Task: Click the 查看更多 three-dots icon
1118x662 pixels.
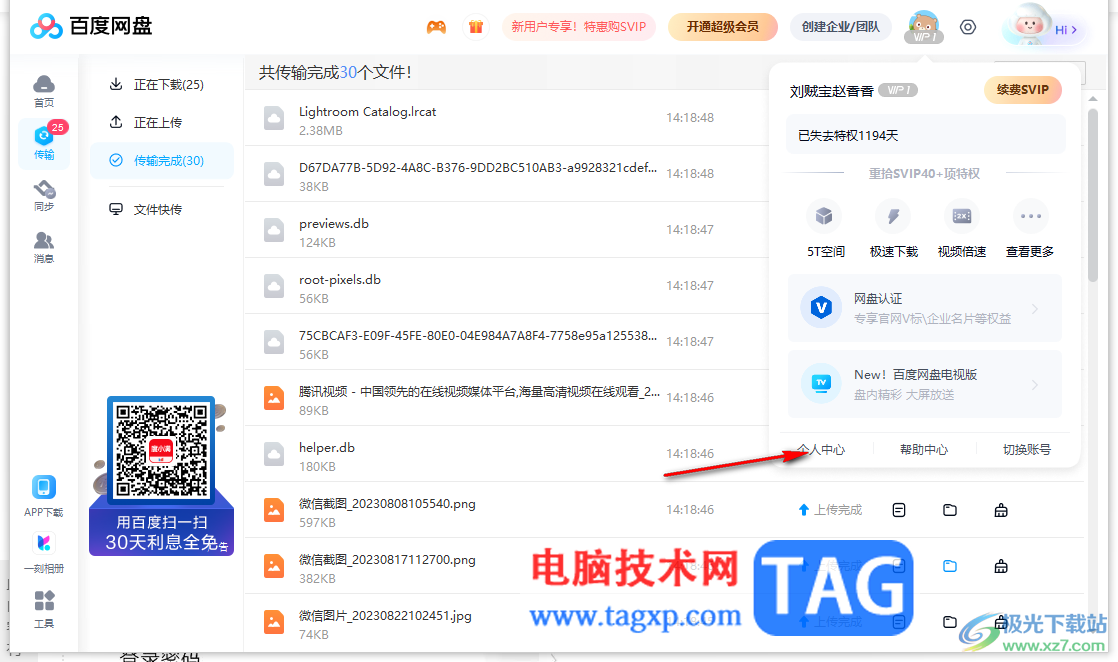Action: tap(1030, 215)
